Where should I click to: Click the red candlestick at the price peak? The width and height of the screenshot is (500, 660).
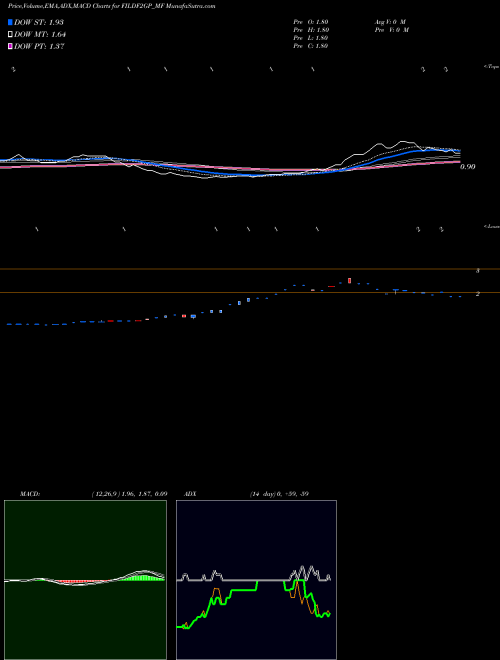[x=350, y=280]
